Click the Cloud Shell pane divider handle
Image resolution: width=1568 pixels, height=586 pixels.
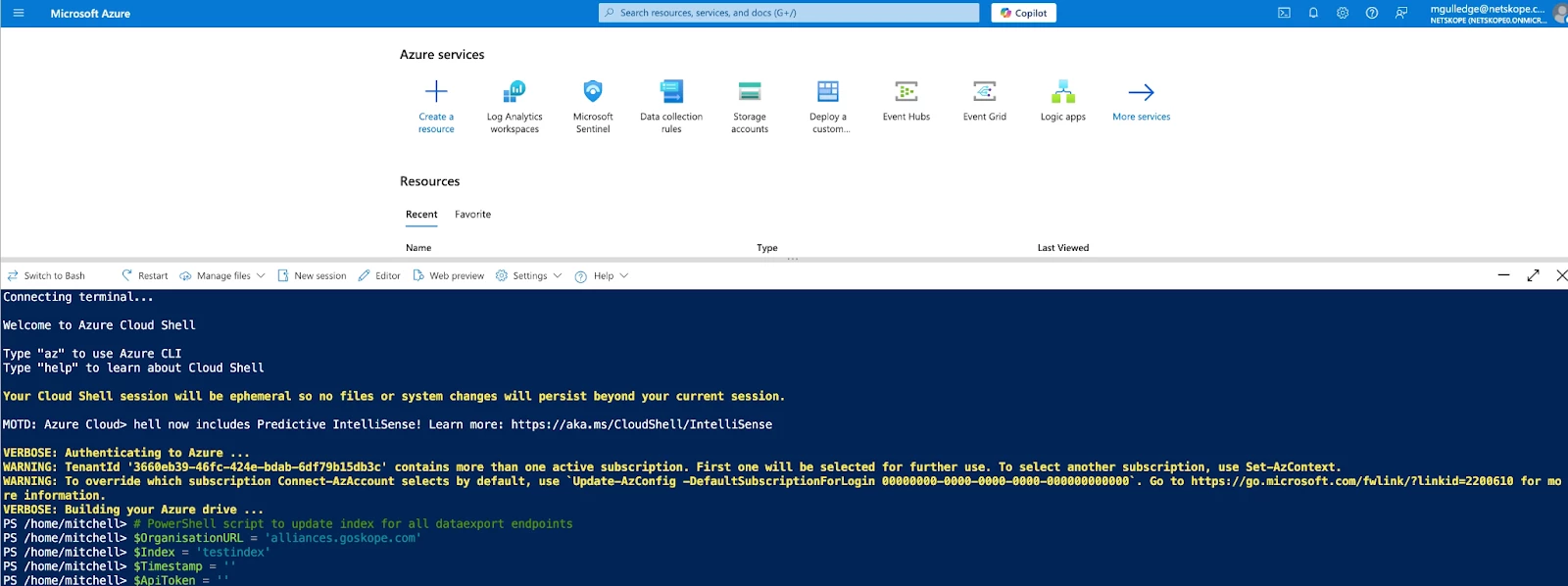tap(792, 260)
